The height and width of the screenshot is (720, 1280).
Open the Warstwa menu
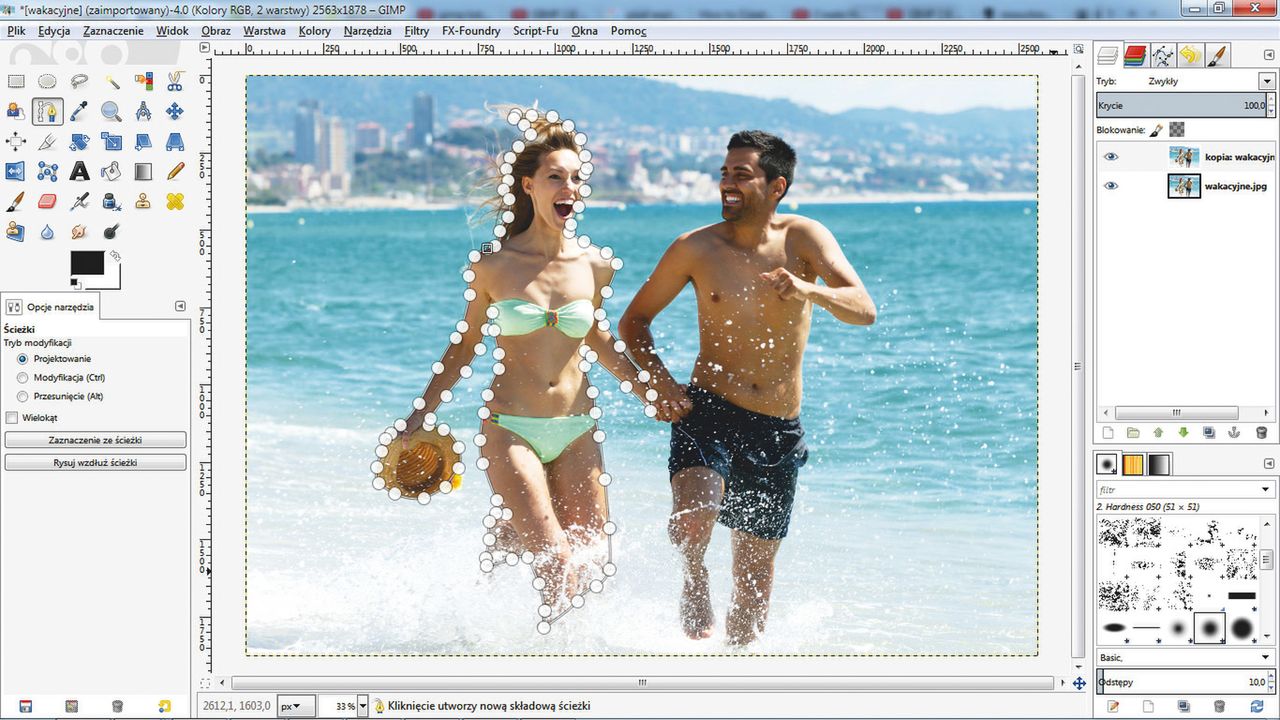264,31
